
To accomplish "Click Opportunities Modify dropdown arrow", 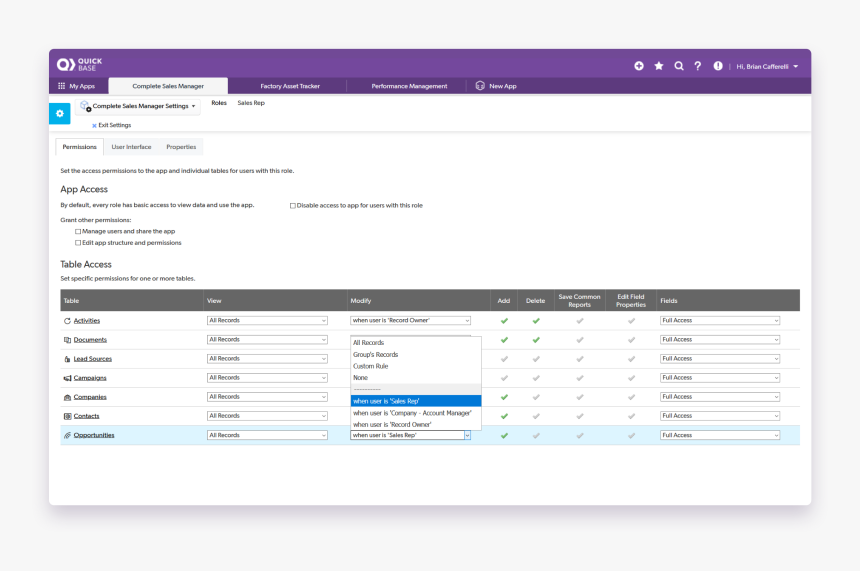I will tap(467, 436).
